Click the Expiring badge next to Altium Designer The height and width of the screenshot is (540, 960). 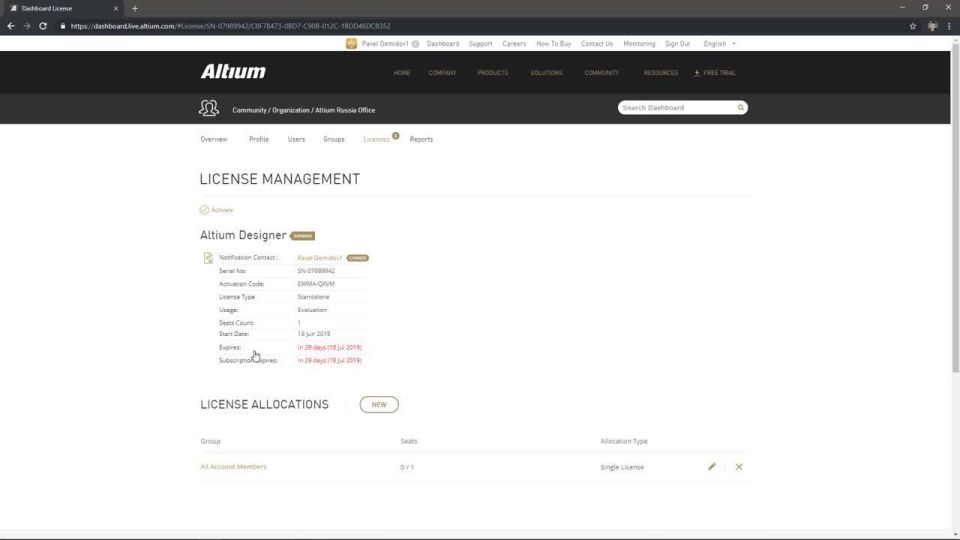(302, 236)
